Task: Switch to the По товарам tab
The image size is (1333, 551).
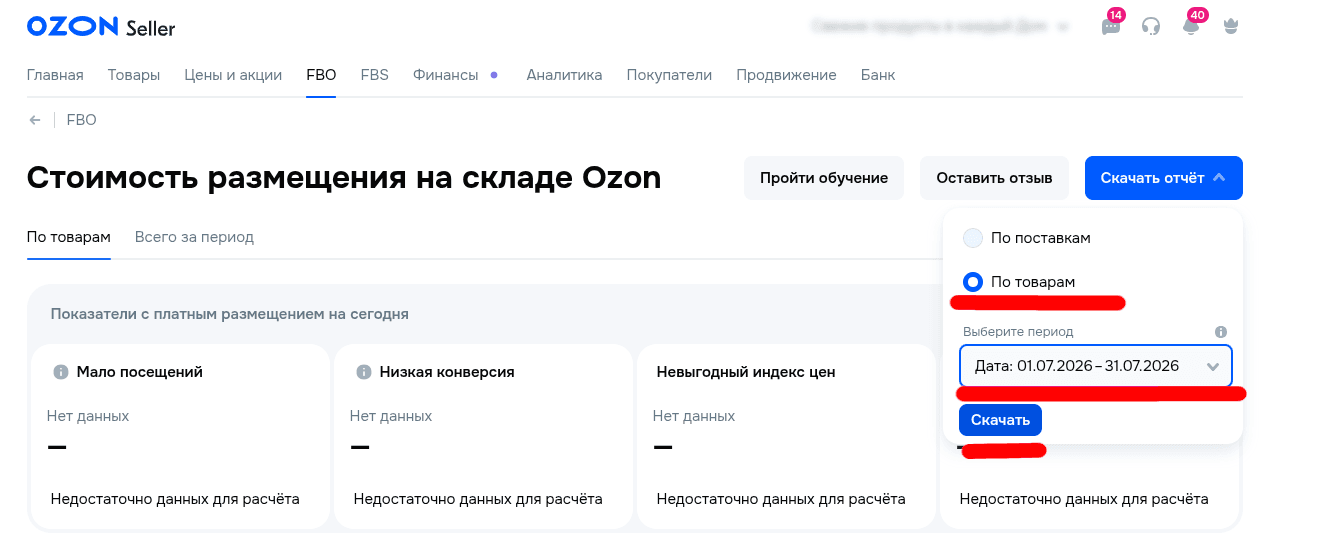Action: pyautogui.click(x=69, y=237)
